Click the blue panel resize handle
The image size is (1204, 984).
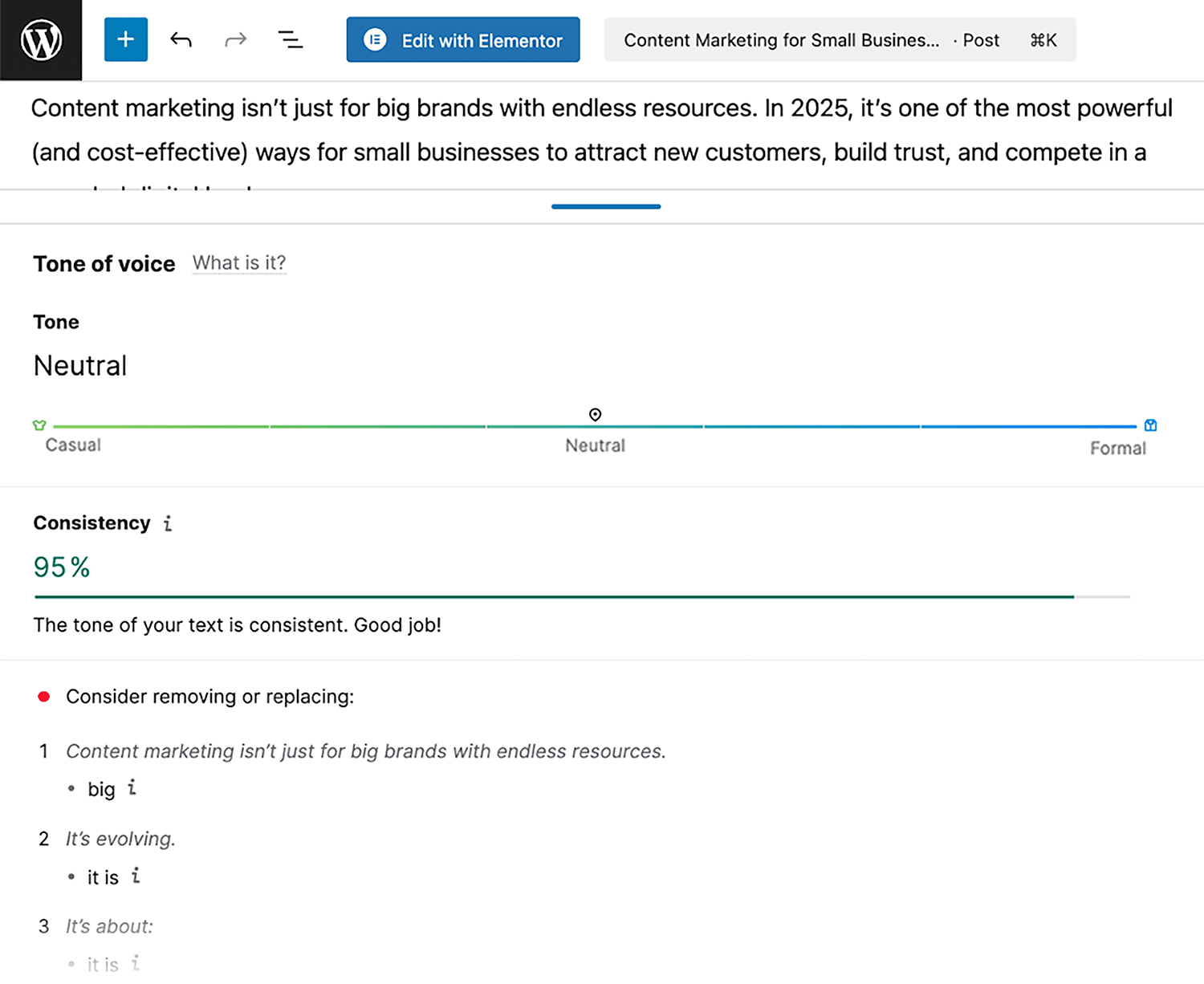coord(606,206)
